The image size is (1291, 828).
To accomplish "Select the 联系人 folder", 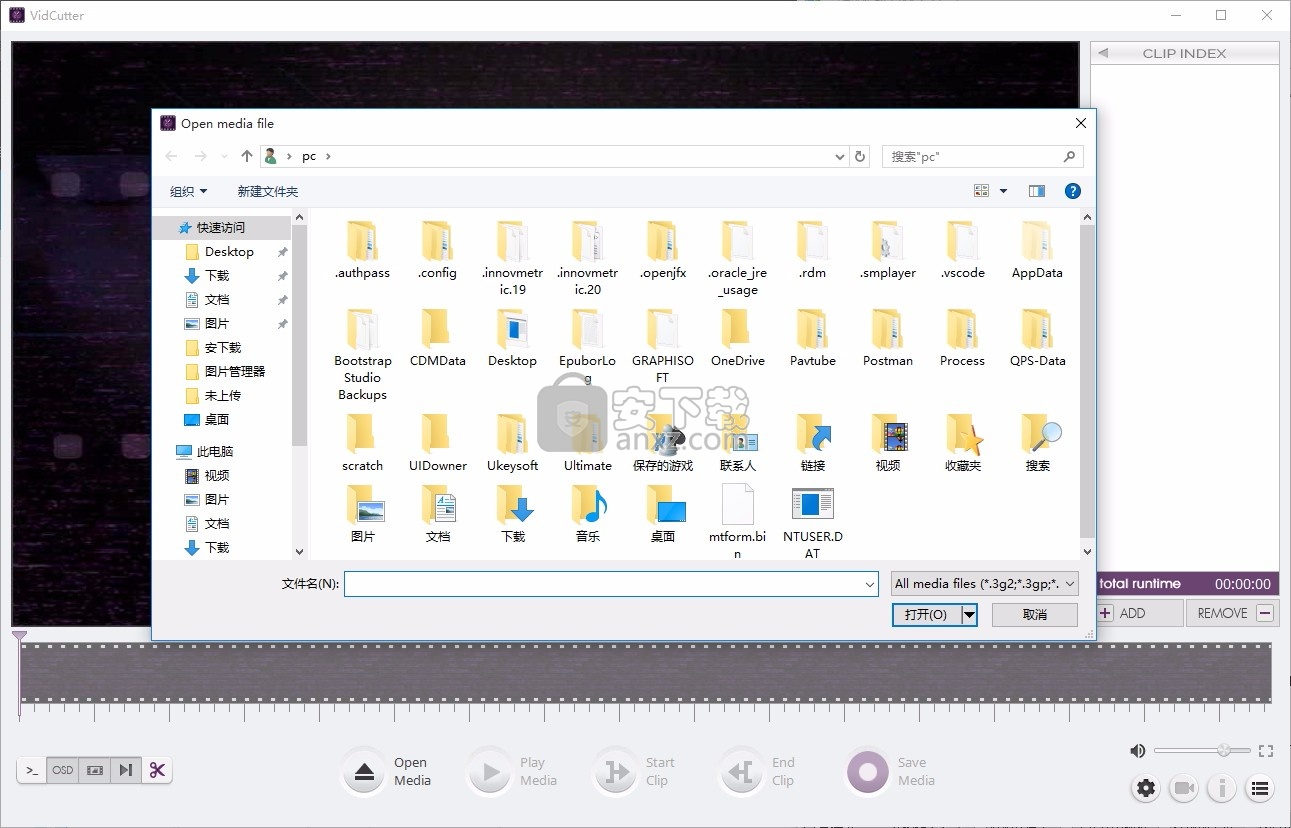I will (738, 444).
